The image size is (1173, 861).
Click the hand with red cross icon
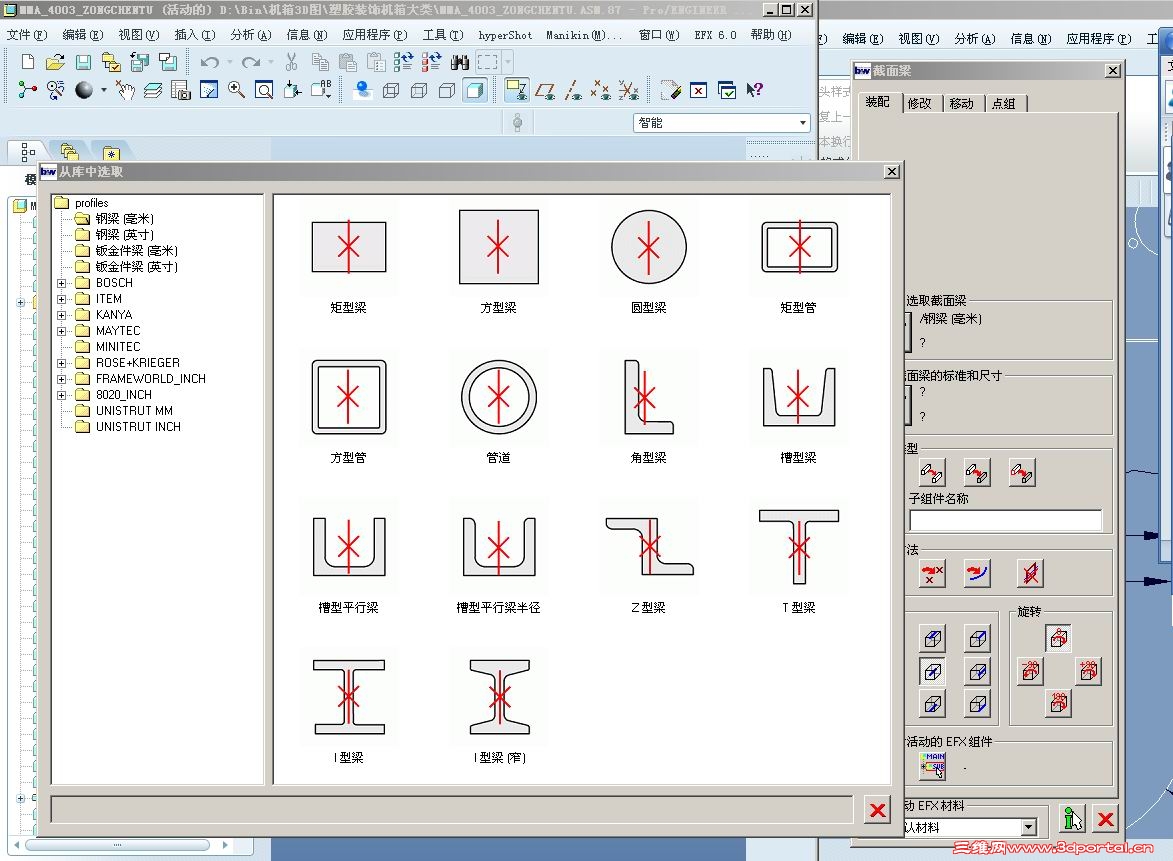click(125, 91)
